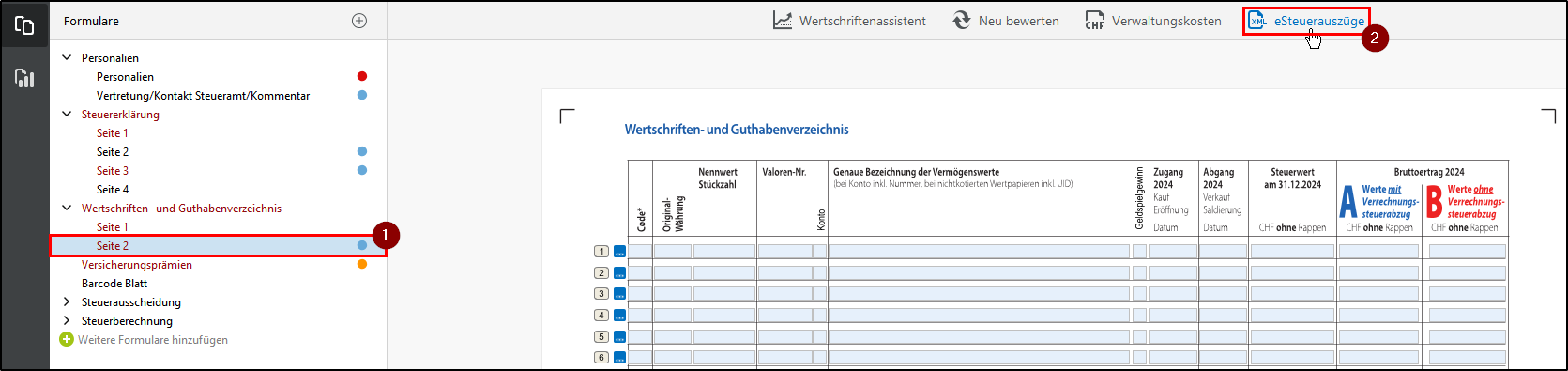Open the Barcode Blatt form

coord(114,283)
